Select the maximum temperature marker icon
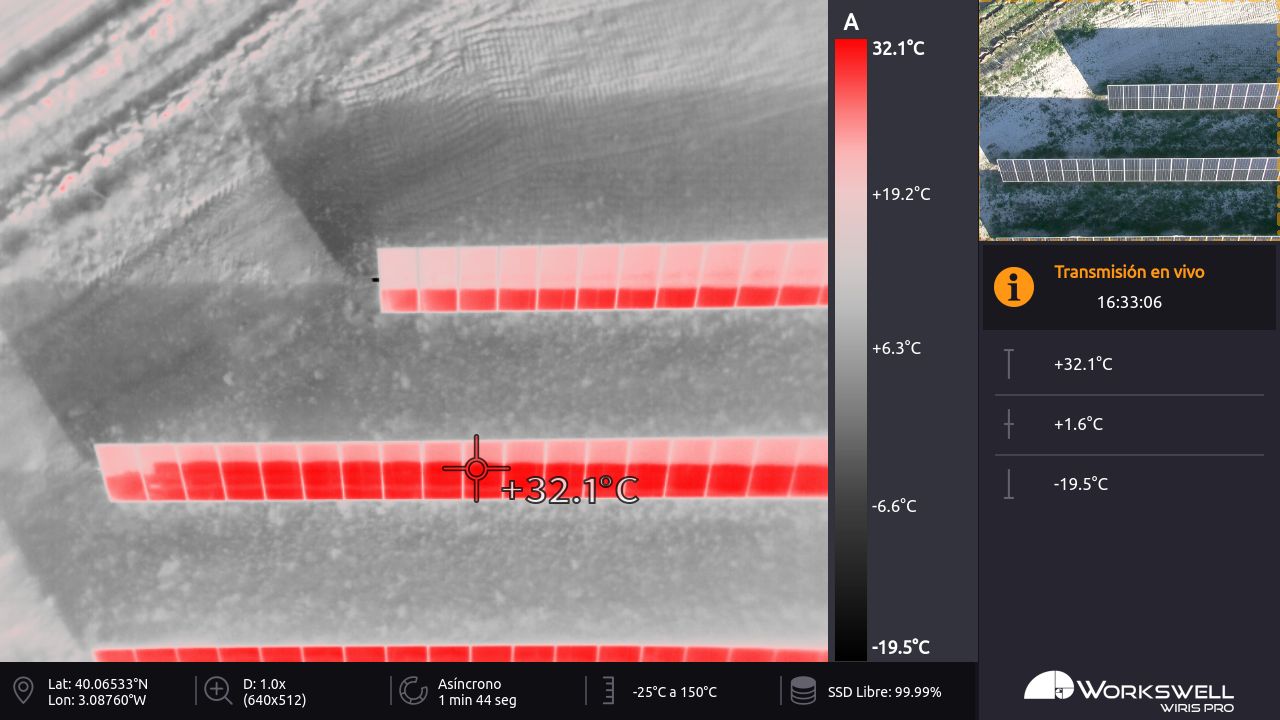This screenshot has height=720, width=1280. (x=1009, y=364)
